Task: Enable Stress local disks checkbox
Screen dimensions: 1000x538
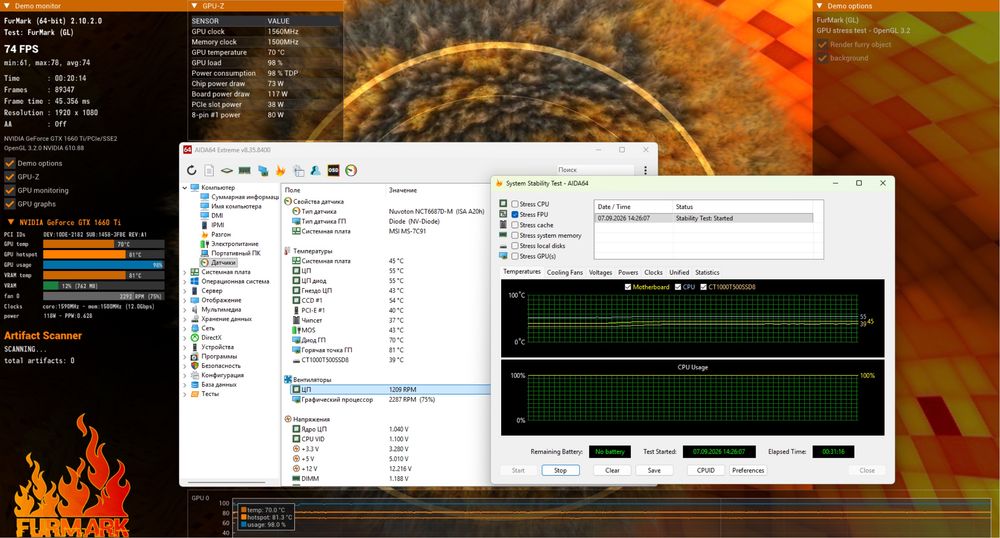Action: click(x=515, y=246)
